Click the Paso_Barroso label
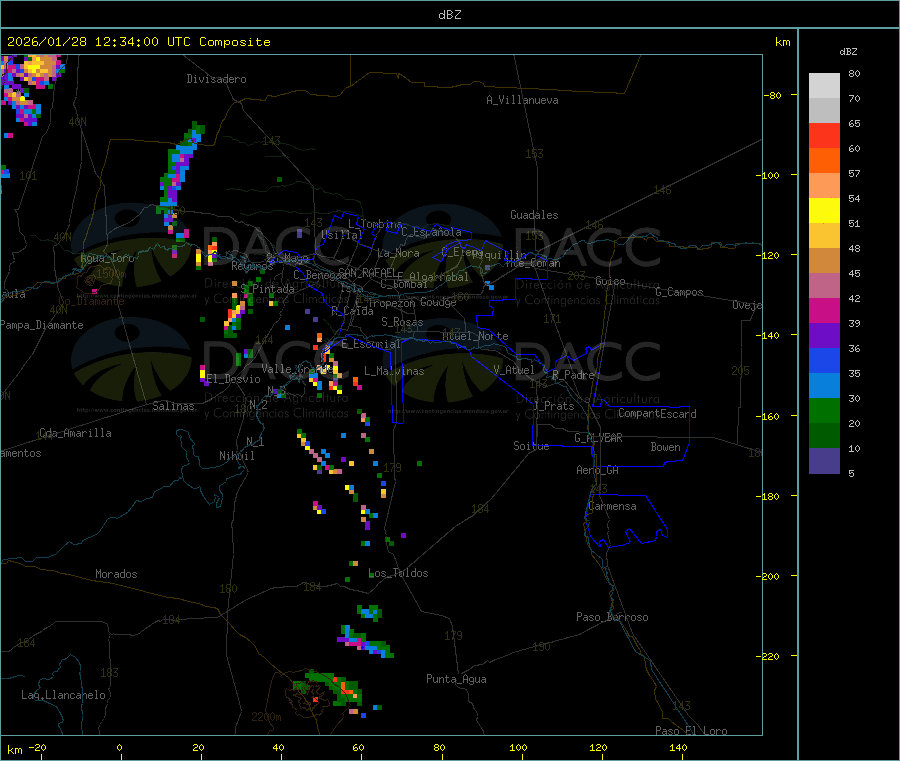 point(612,617)
